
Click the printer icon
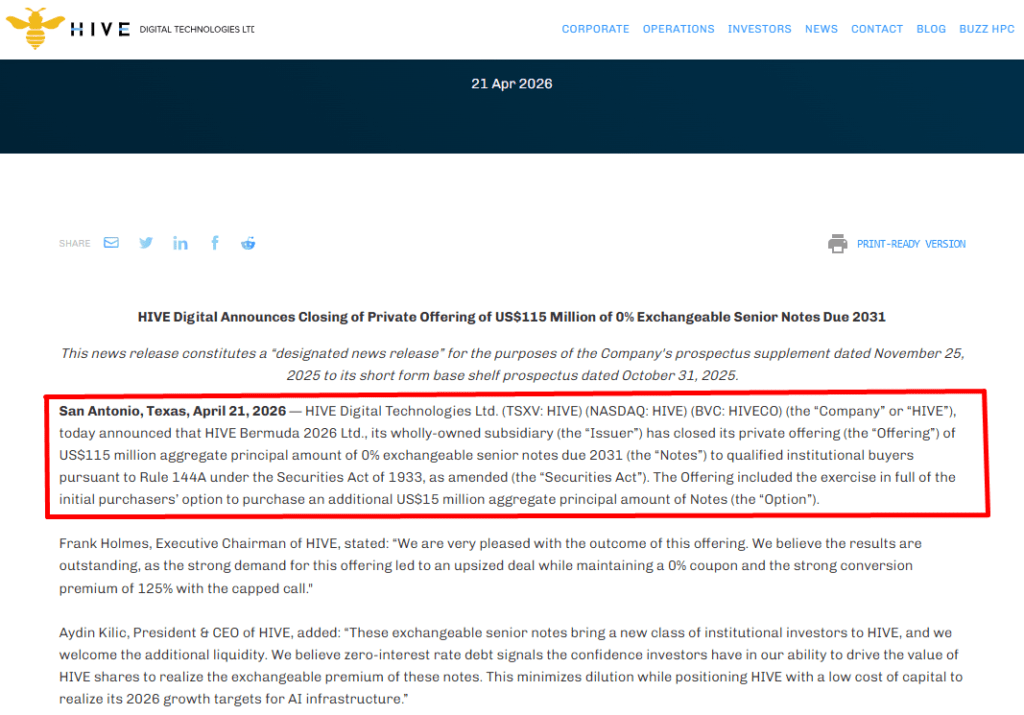tap(837, 244)
